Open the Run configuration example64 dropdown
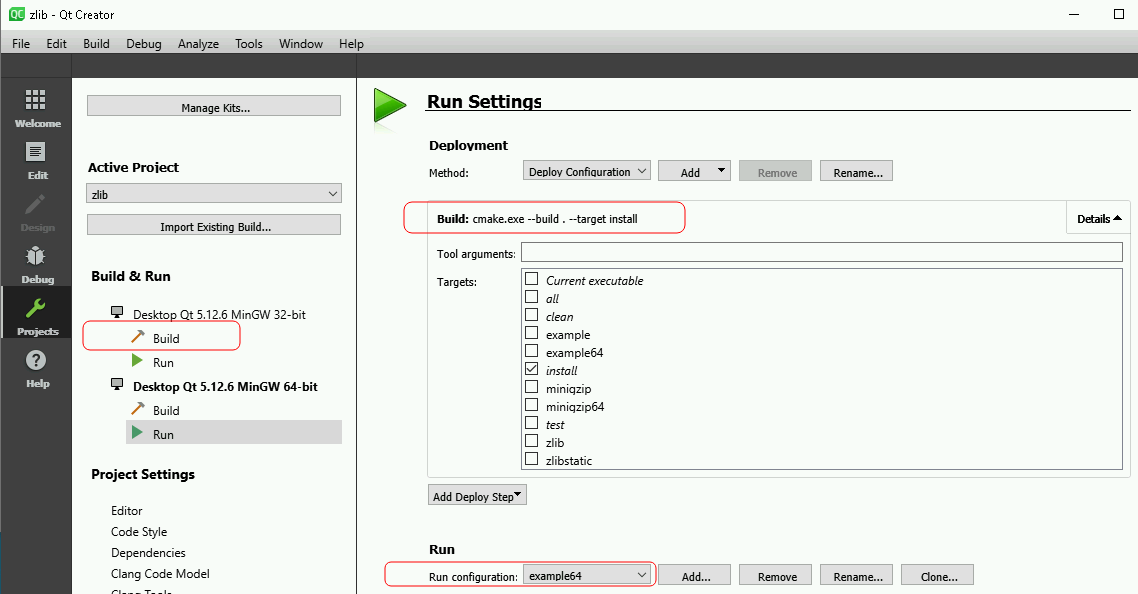This screenshot has height=594, width=1138. coord(586,575)
